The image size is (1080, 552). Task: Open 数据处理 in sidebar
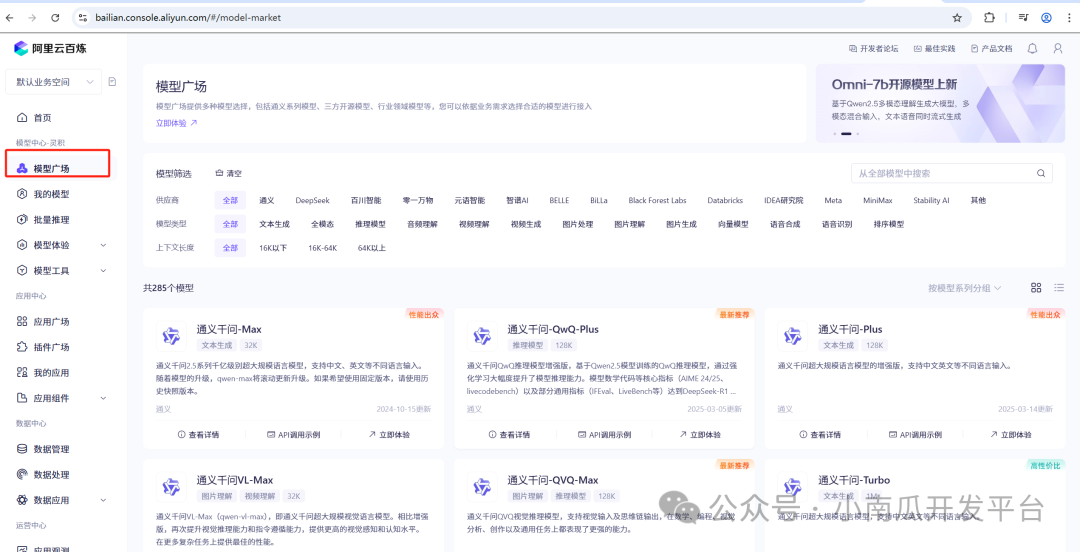point(43,475)
